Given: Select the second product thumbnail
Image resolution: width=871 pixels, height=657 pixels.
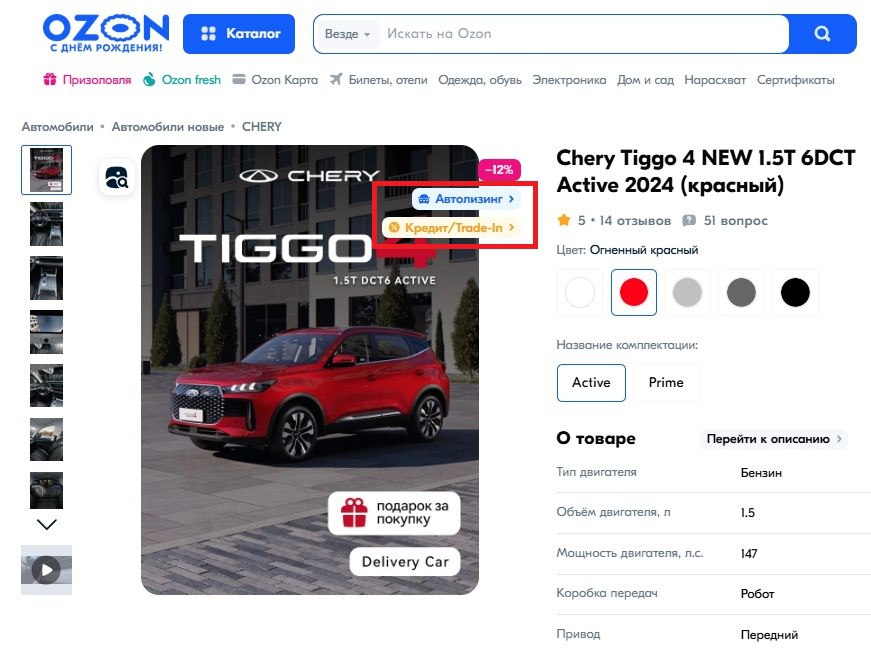Looking at the screenshot, I should tap(47, 224).
